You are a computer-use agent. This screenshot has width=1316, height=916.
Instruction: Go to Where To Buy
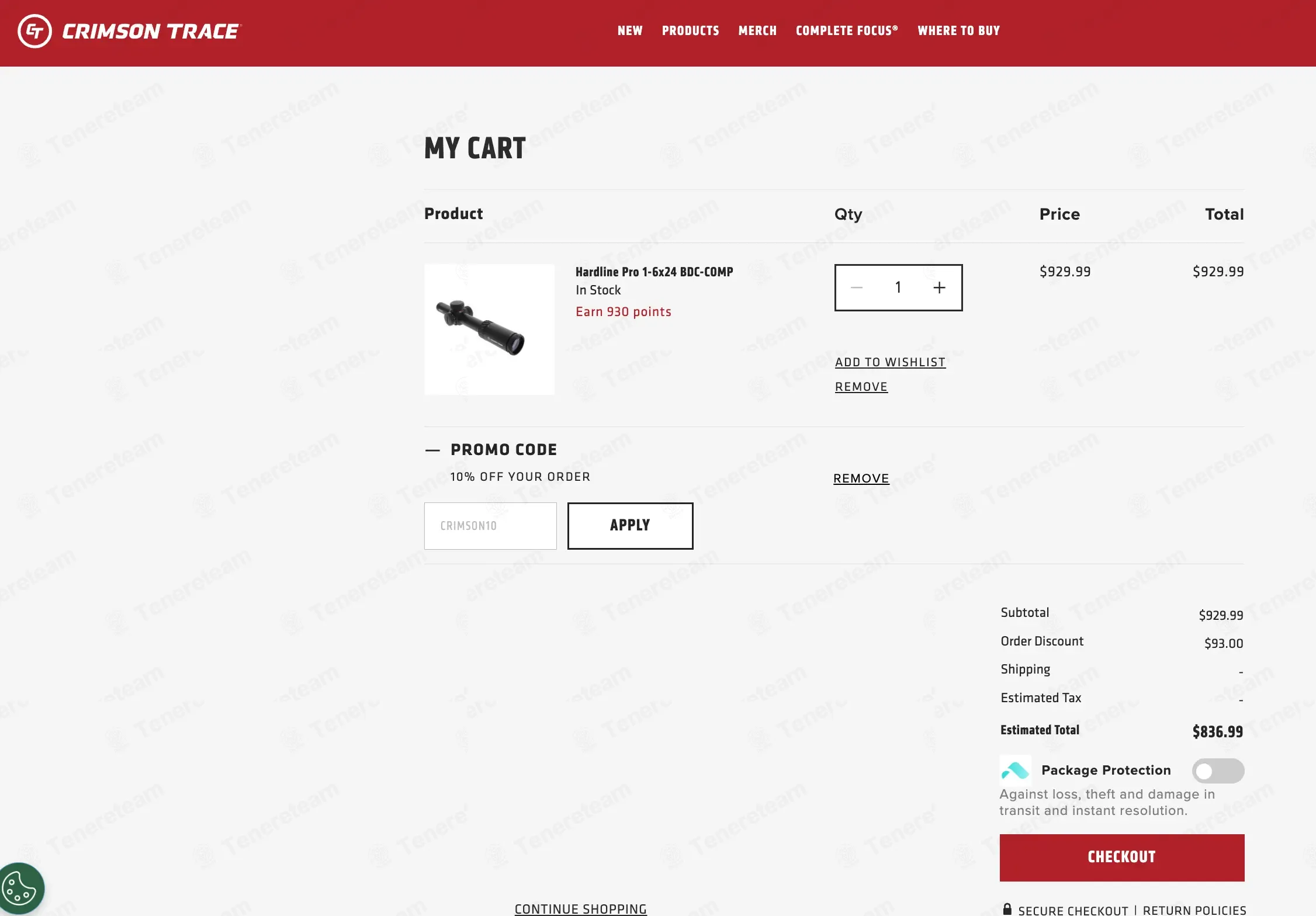pos(958,30)
